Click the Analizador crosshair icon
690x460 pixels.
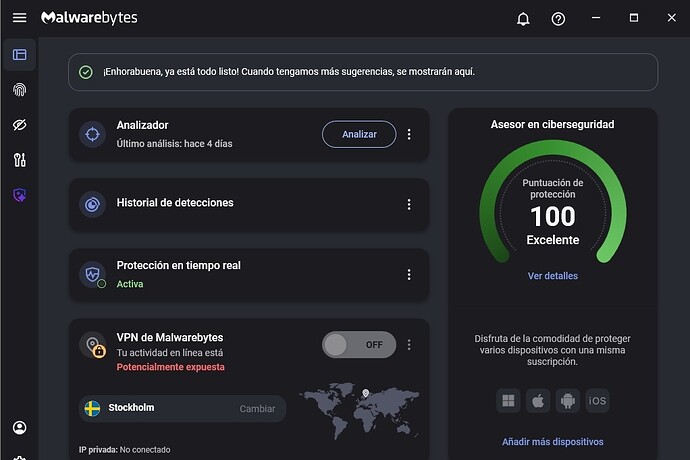(92, 134)
